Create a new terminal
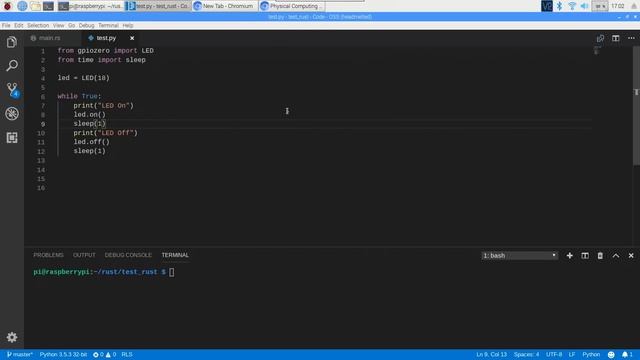 click(x=569, y=256)
